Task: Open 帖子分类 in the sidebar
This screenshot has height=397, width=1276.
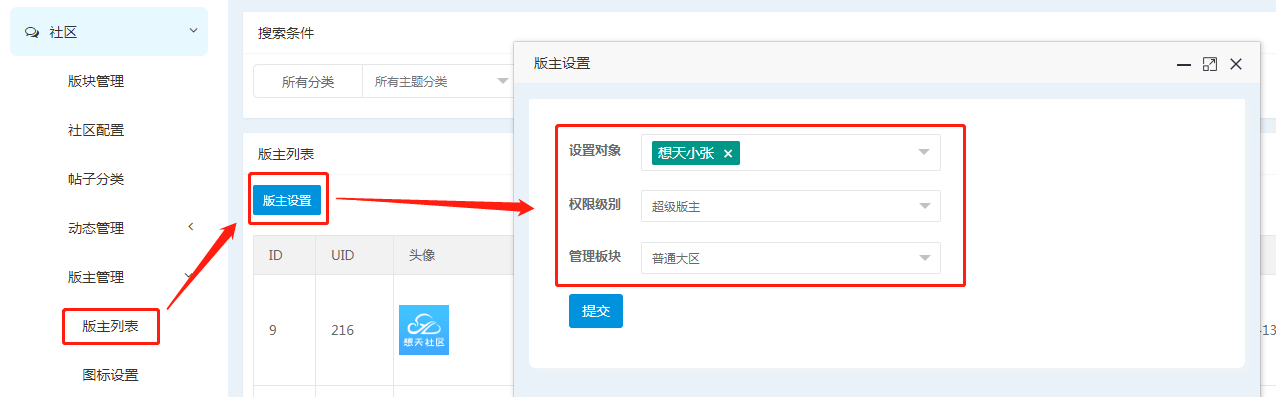Action: pos(96,179)
